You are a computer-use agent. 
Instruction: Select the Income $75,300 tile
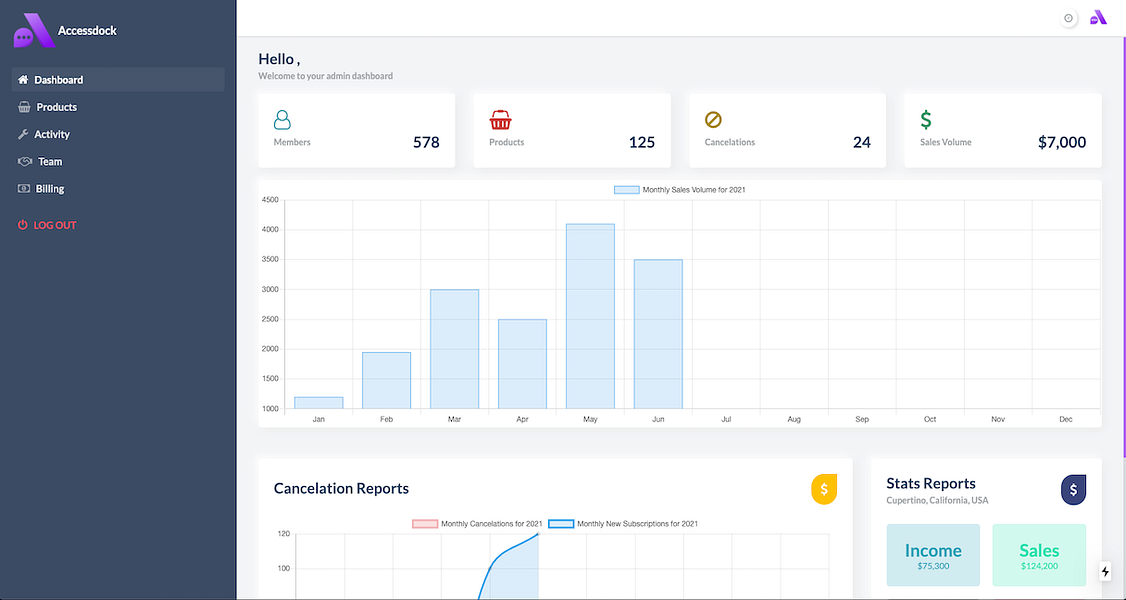(x=933, y=555)
